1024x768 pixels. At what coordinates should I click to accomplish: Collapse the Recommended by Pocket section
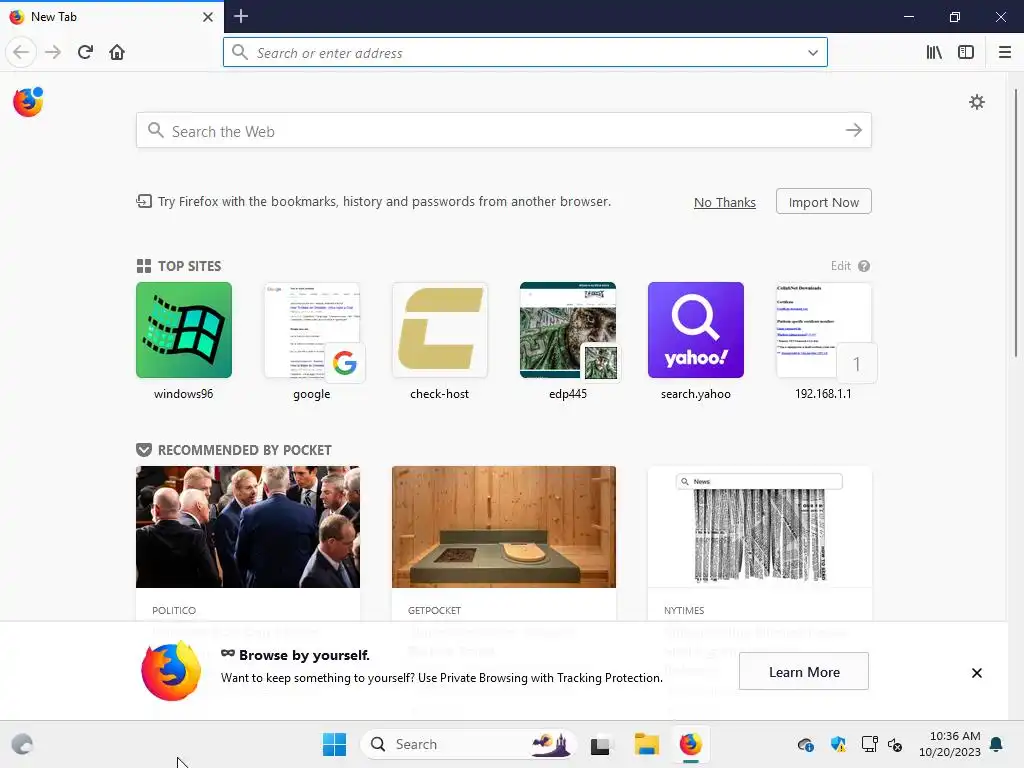click(234, 450)
